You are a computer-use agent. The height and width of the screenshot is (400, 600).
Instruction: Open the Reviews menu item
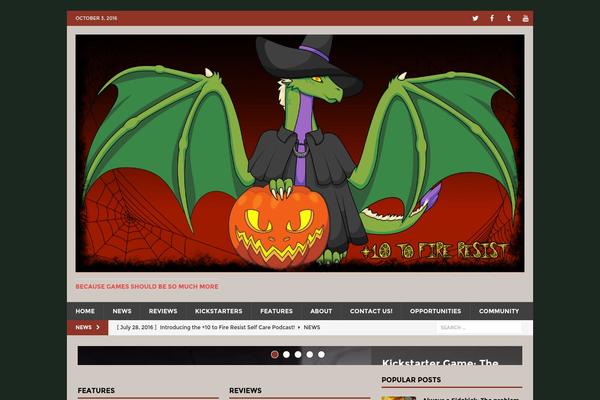point(163,311)
